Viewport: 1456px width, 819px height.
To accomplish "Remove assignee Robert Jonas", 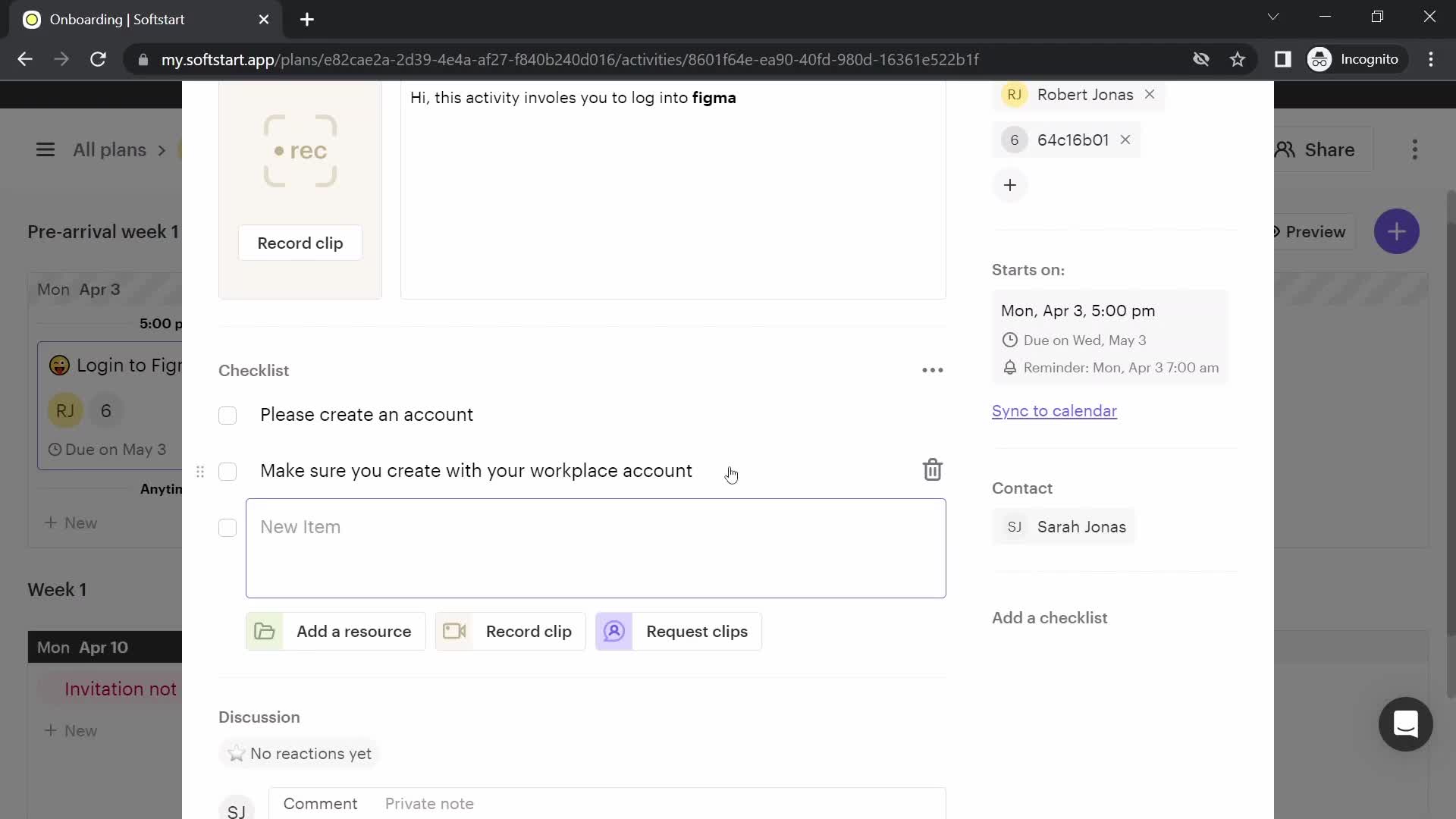I will click(x=1150, y=95).
